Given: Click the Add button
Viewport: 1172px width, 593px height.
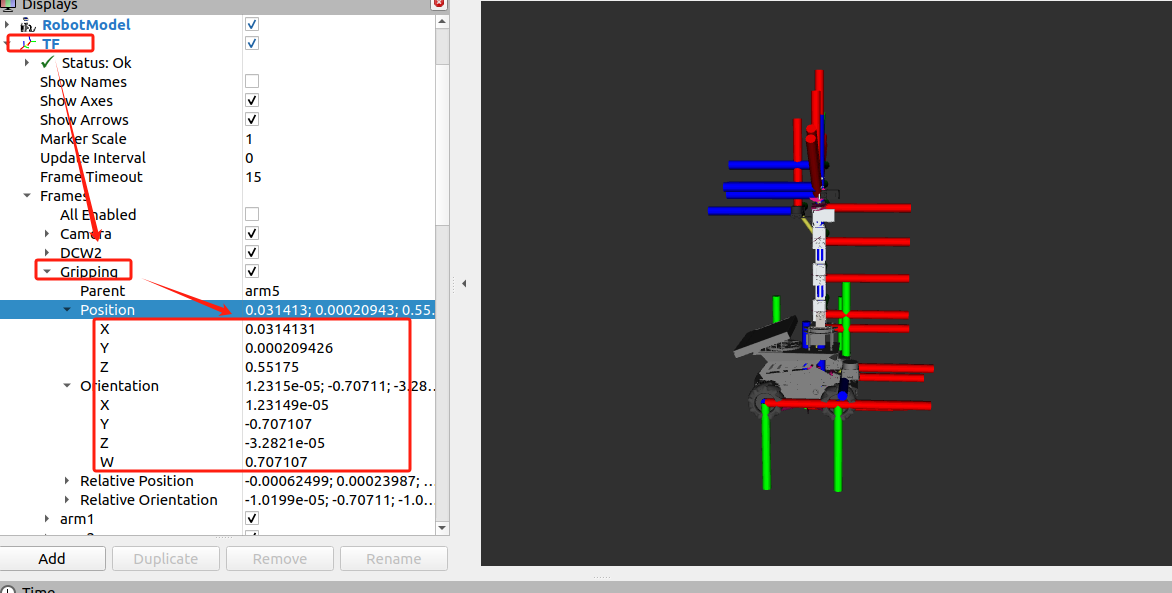Looking at the screenshot, I should (52, 559).
